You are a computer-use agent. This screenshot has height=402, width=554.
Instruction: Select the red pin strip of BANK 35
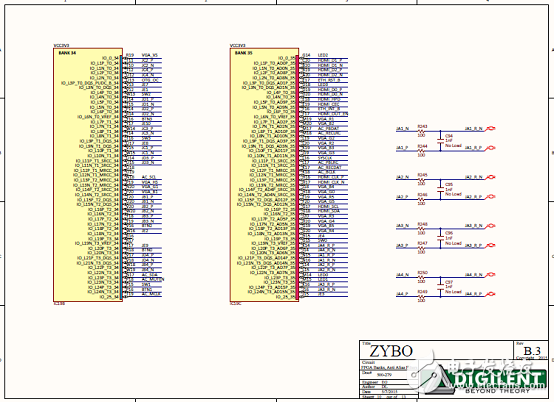coord(297,177)
